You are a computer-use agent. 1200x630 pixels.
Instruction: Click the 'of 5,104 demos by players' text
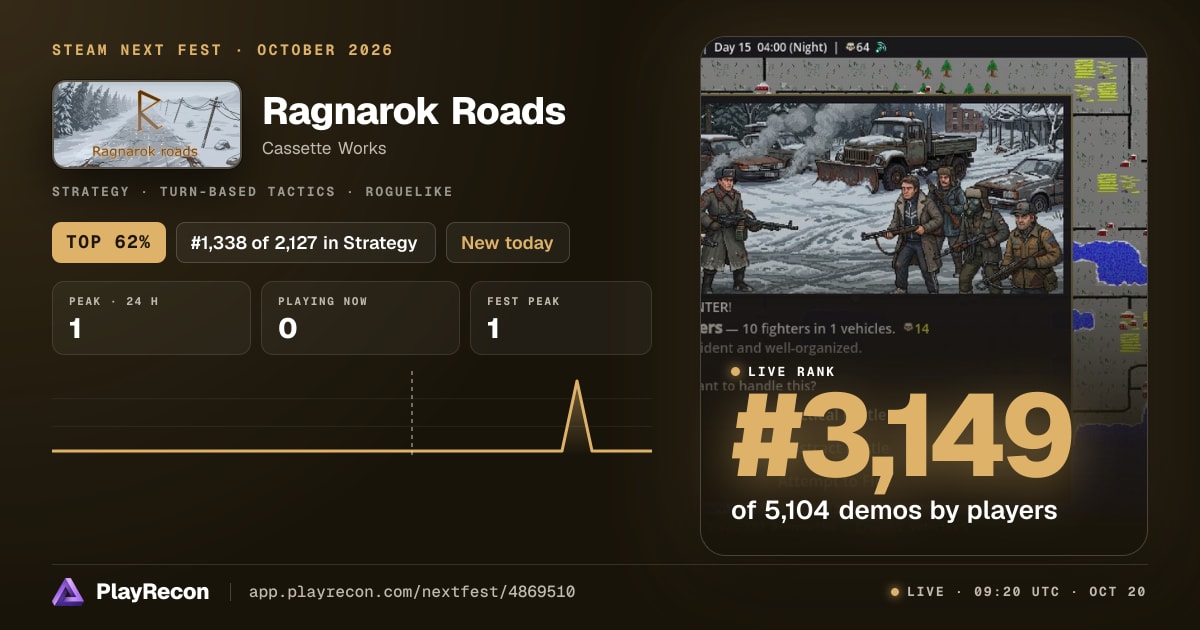click(x=894, y=510)
